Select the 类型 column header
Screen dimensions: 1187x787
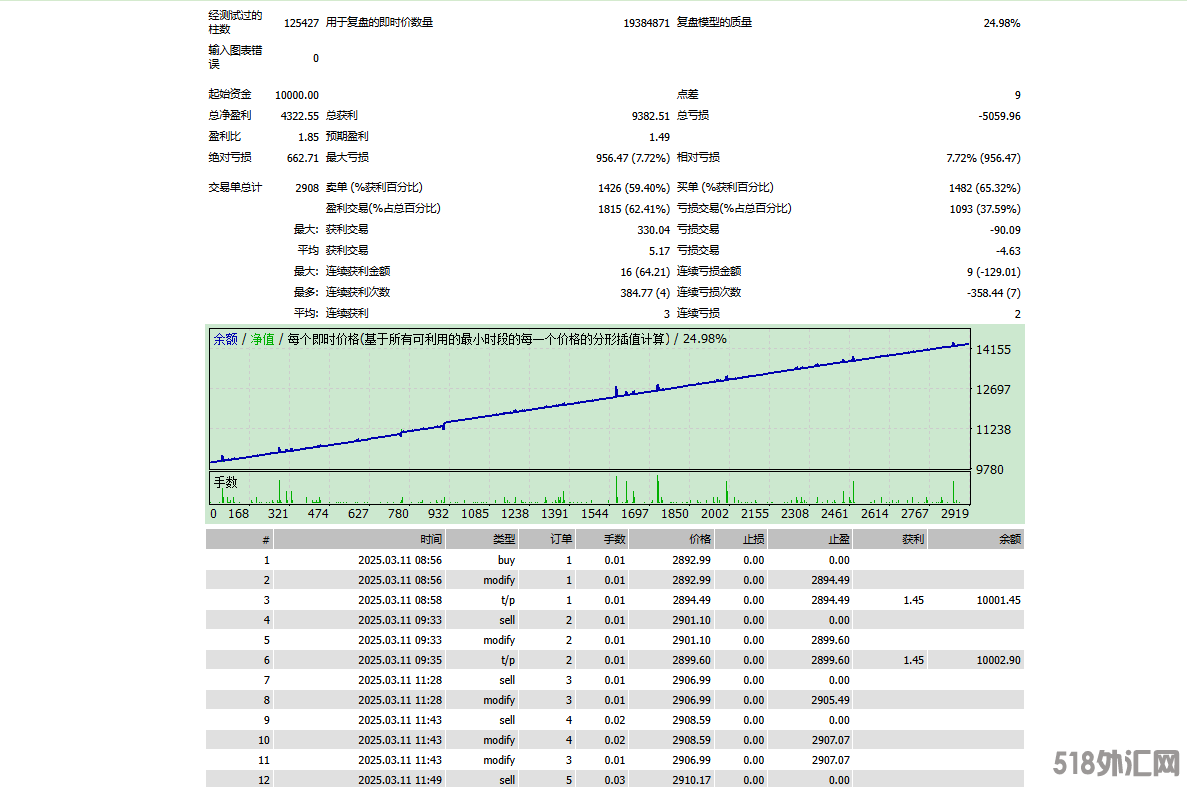click(x=504, y=539)
